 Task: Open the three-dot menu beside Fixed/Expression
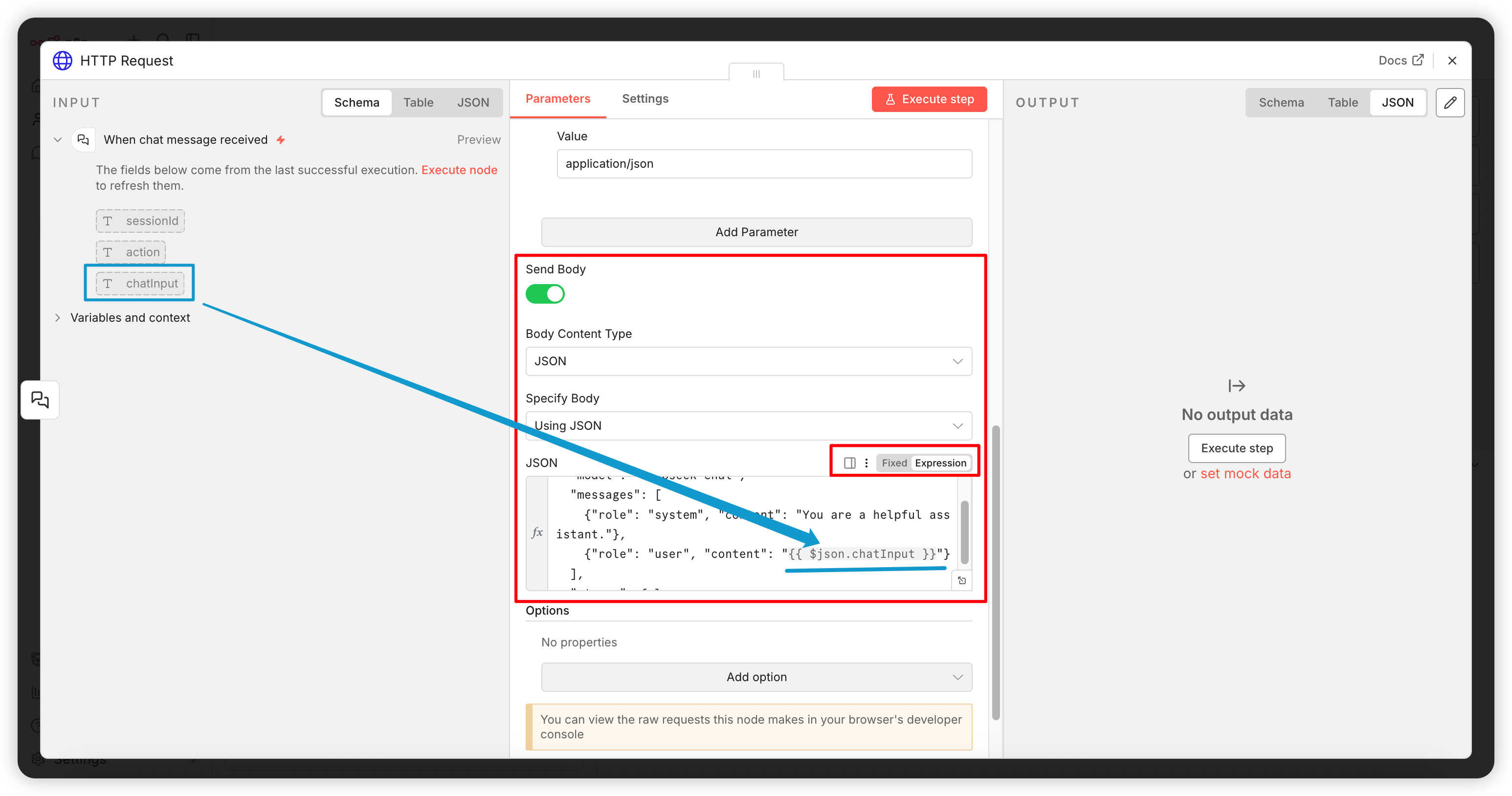point(867,463)
